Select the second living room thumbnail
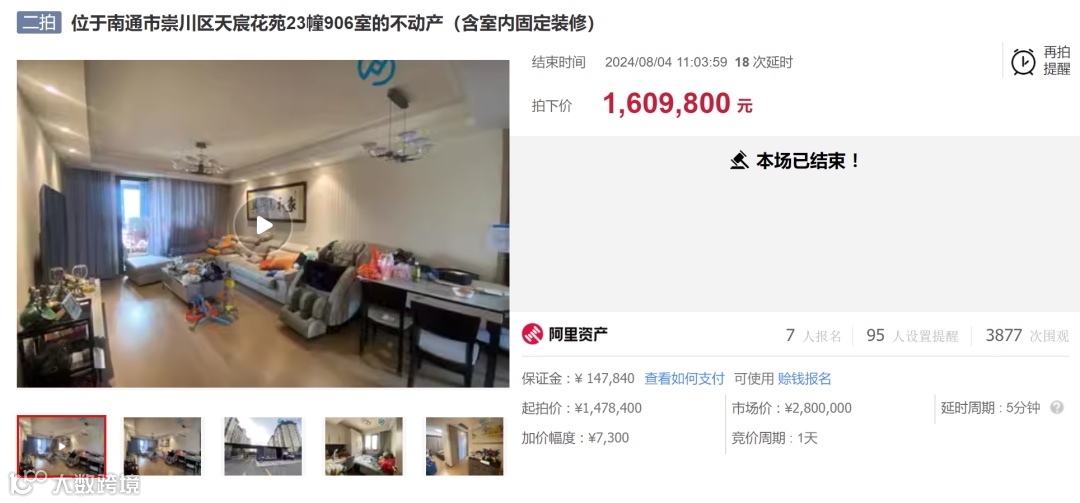 (x=163, y=446)
